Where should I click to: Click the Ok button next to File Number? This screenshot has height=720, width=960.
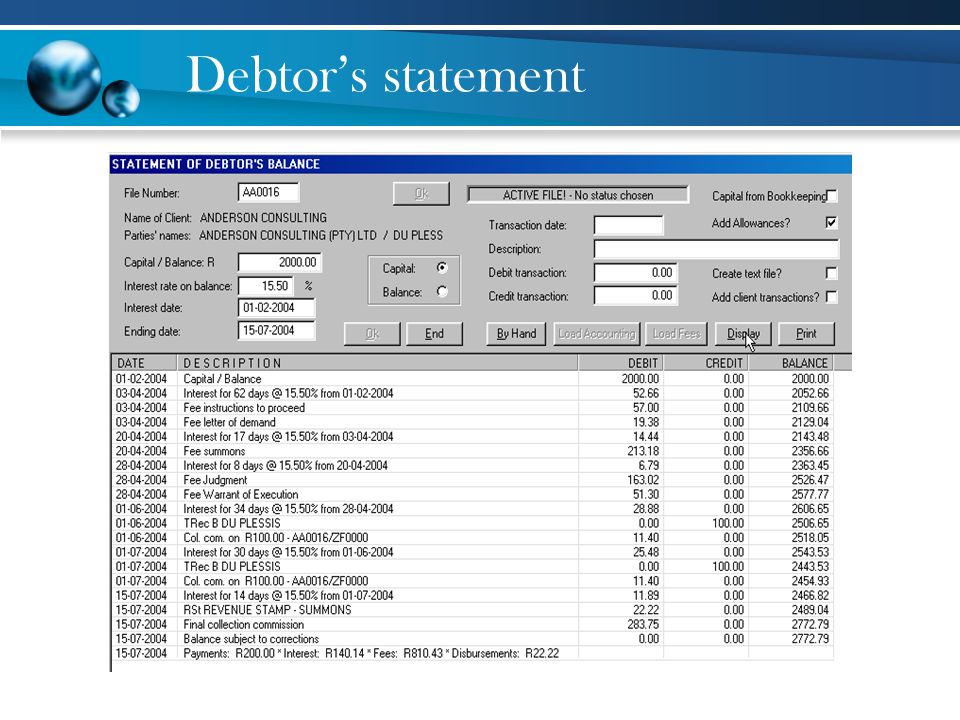tap(421, 194)
